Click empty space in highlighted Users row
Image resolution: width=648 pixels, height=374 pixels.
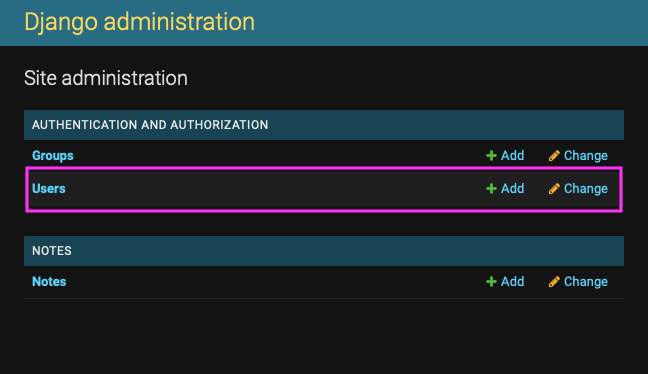pos(273,189)
